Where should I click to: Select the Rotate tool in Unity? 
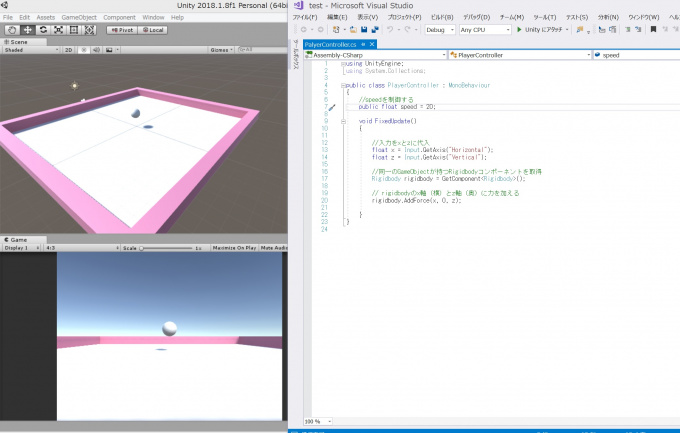[43, 30]
